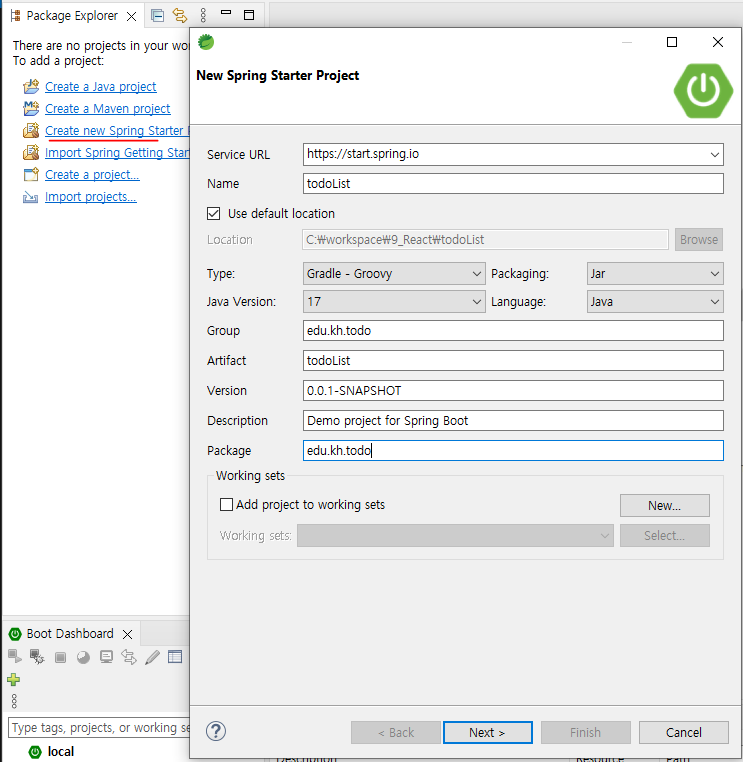Open Create a Maven project link

(x=107, y=108)
